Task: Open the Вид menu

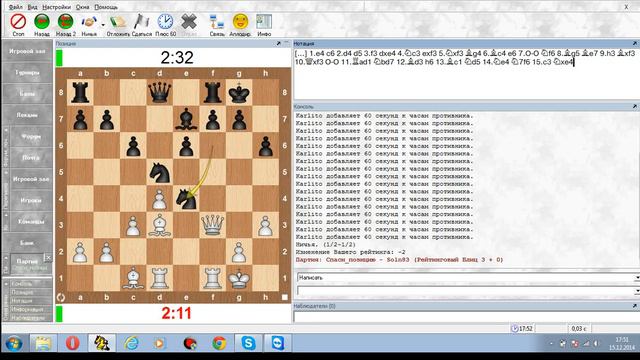Action: (x=32, y=7)
